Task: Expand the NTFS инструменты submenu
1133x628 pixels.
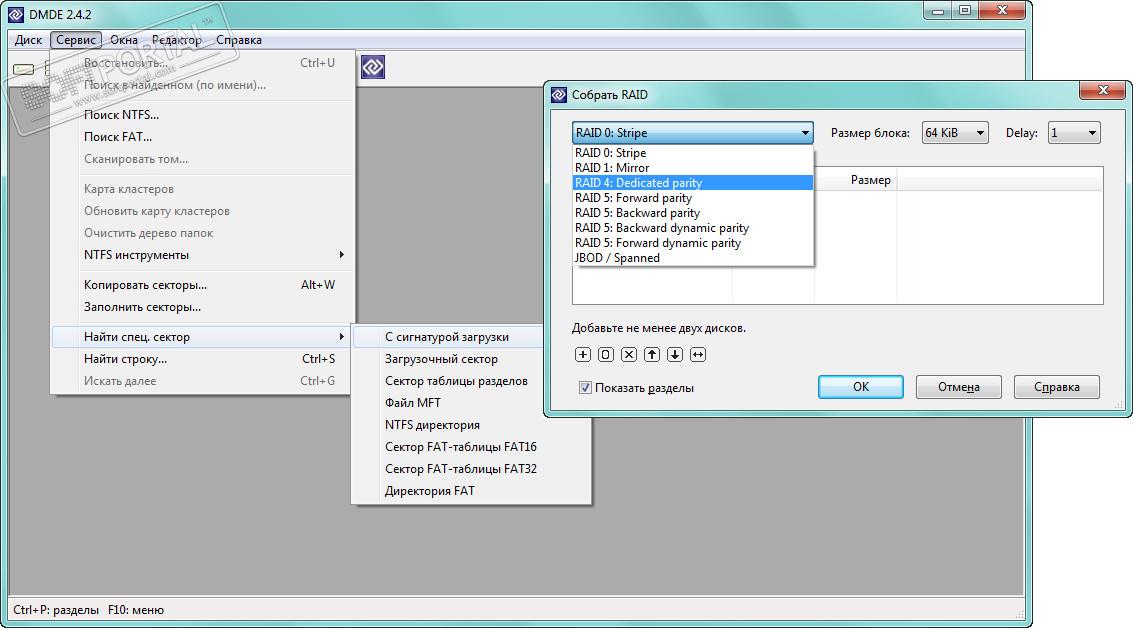Action: click(x=203, y=255)
